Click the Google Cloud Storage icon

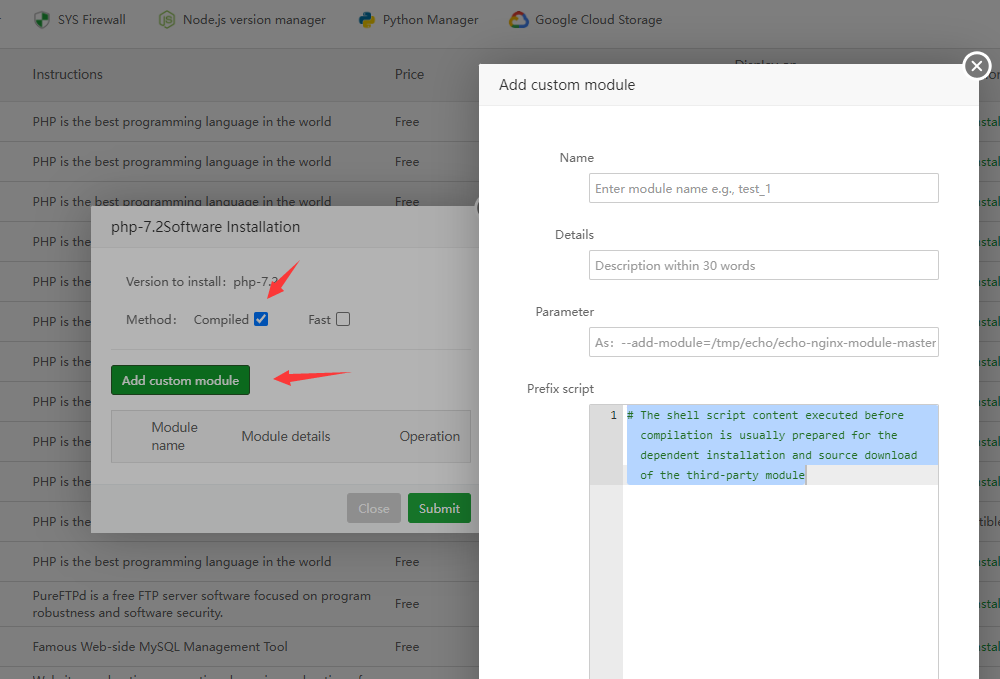tap(518, 20)
